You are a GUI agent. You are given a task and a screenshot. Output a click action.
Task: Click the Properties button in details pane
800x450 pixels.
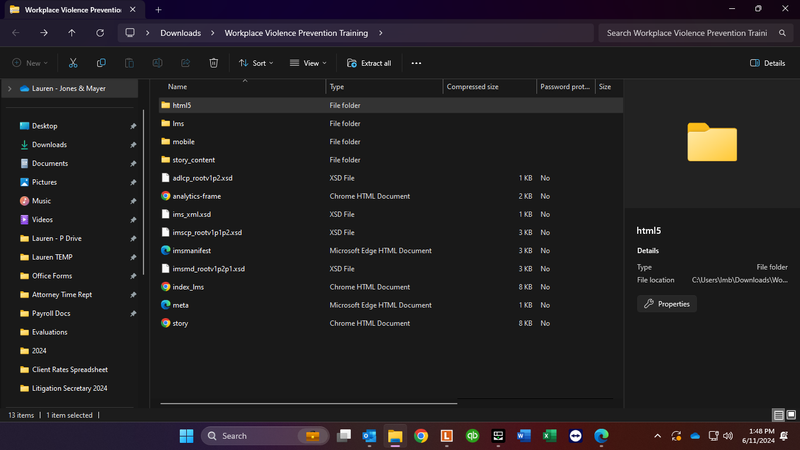coord(667,304)
